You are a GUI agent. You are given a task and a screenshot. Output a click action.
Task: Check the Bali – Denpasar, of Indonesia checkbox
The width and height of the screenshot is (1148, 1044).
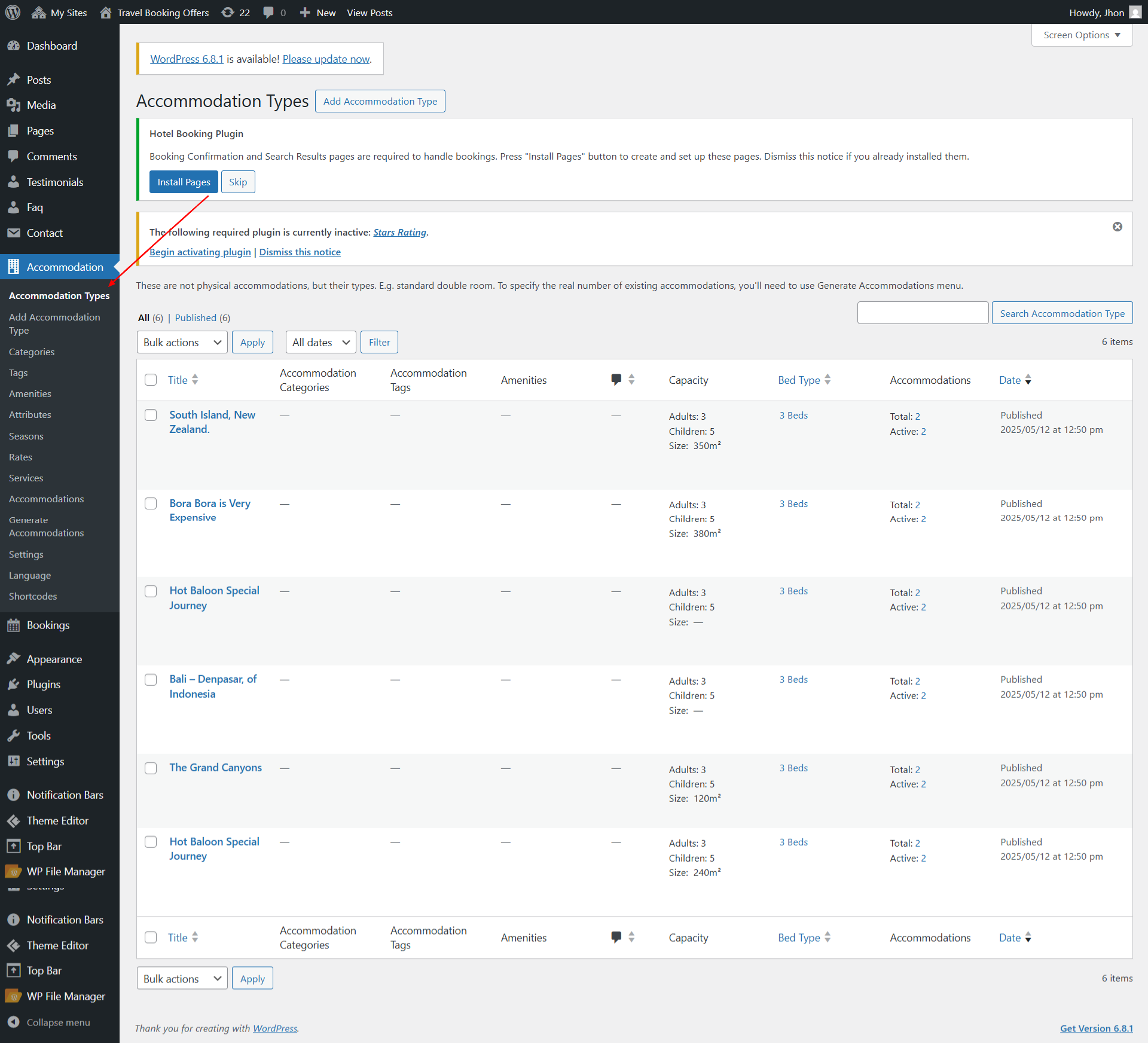point(151,680)
